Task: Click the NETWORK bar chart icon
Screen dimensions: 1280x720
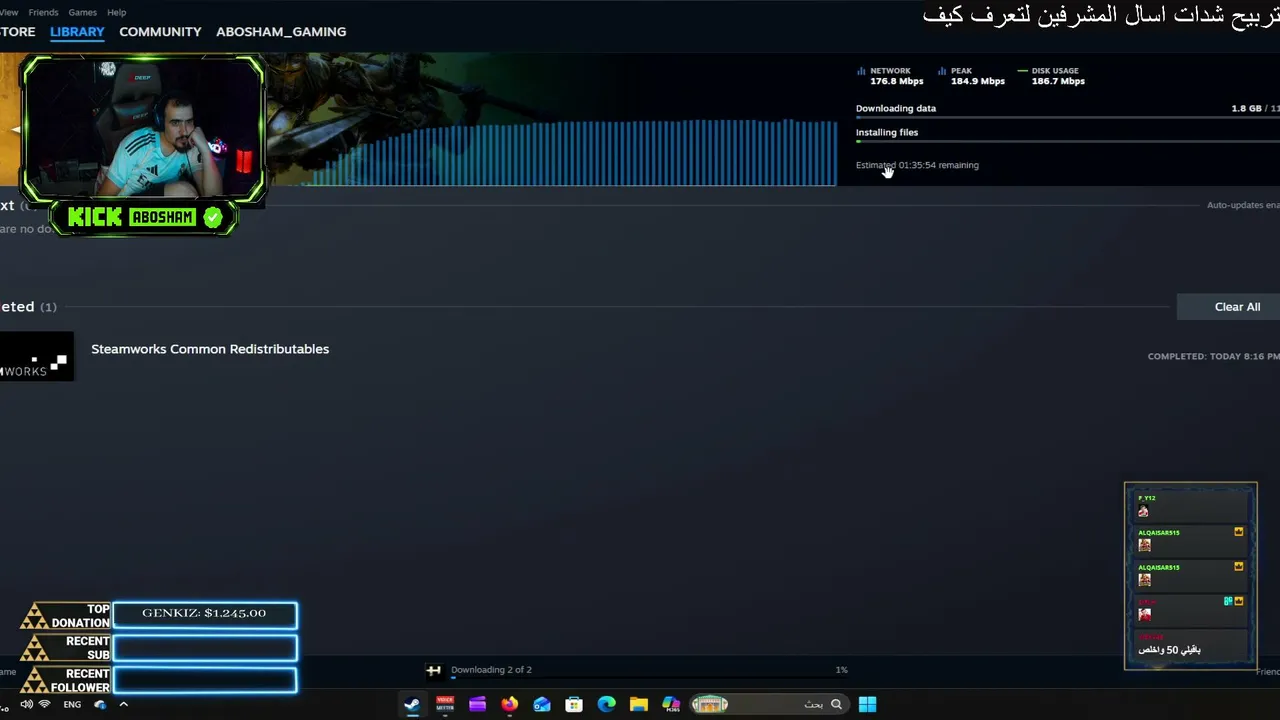Action: pos(861,71)
